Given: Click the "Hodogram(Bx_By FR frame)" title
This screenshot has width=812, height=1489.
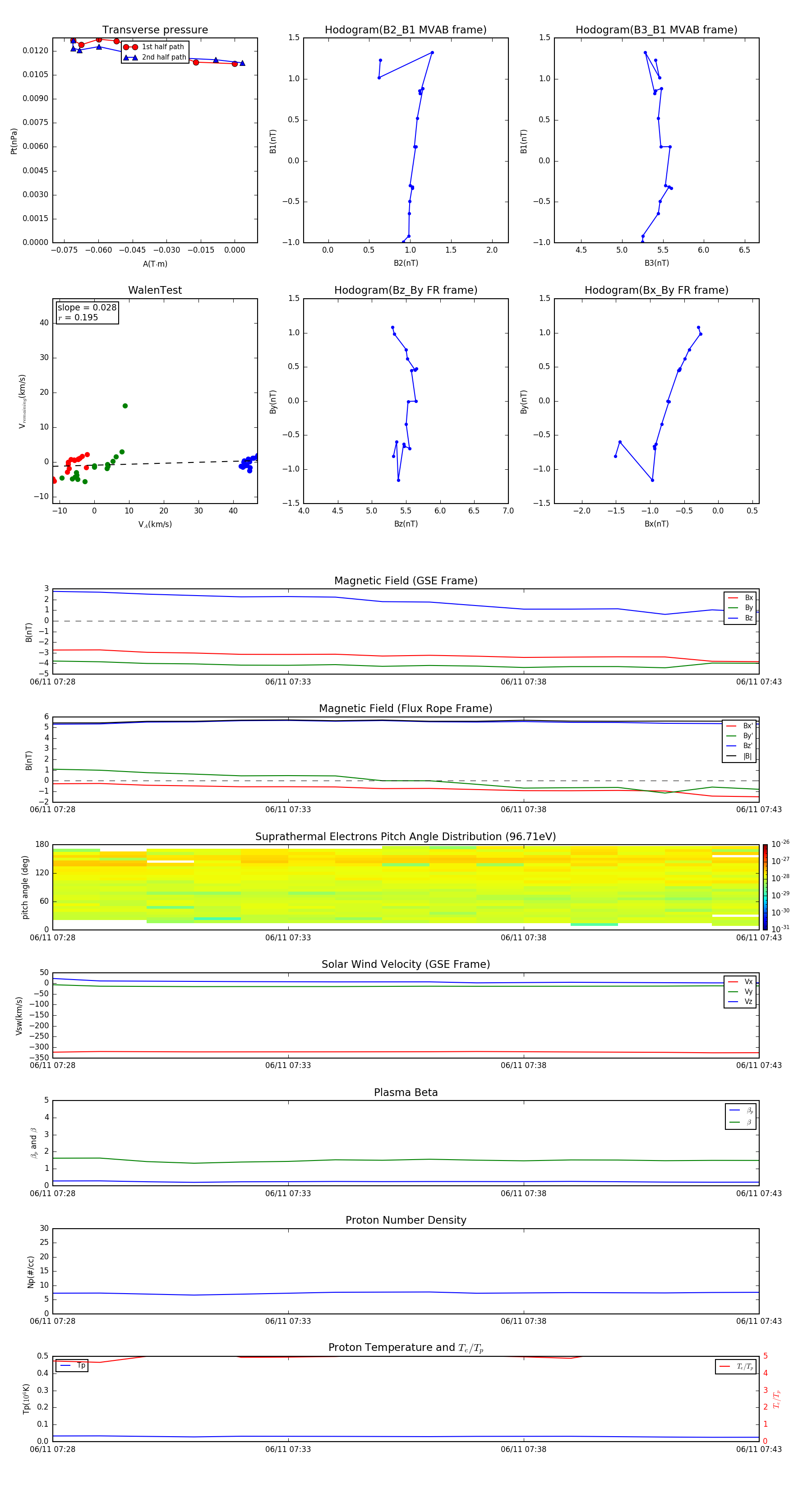Looking at the screenshot, I should (656, 290).
